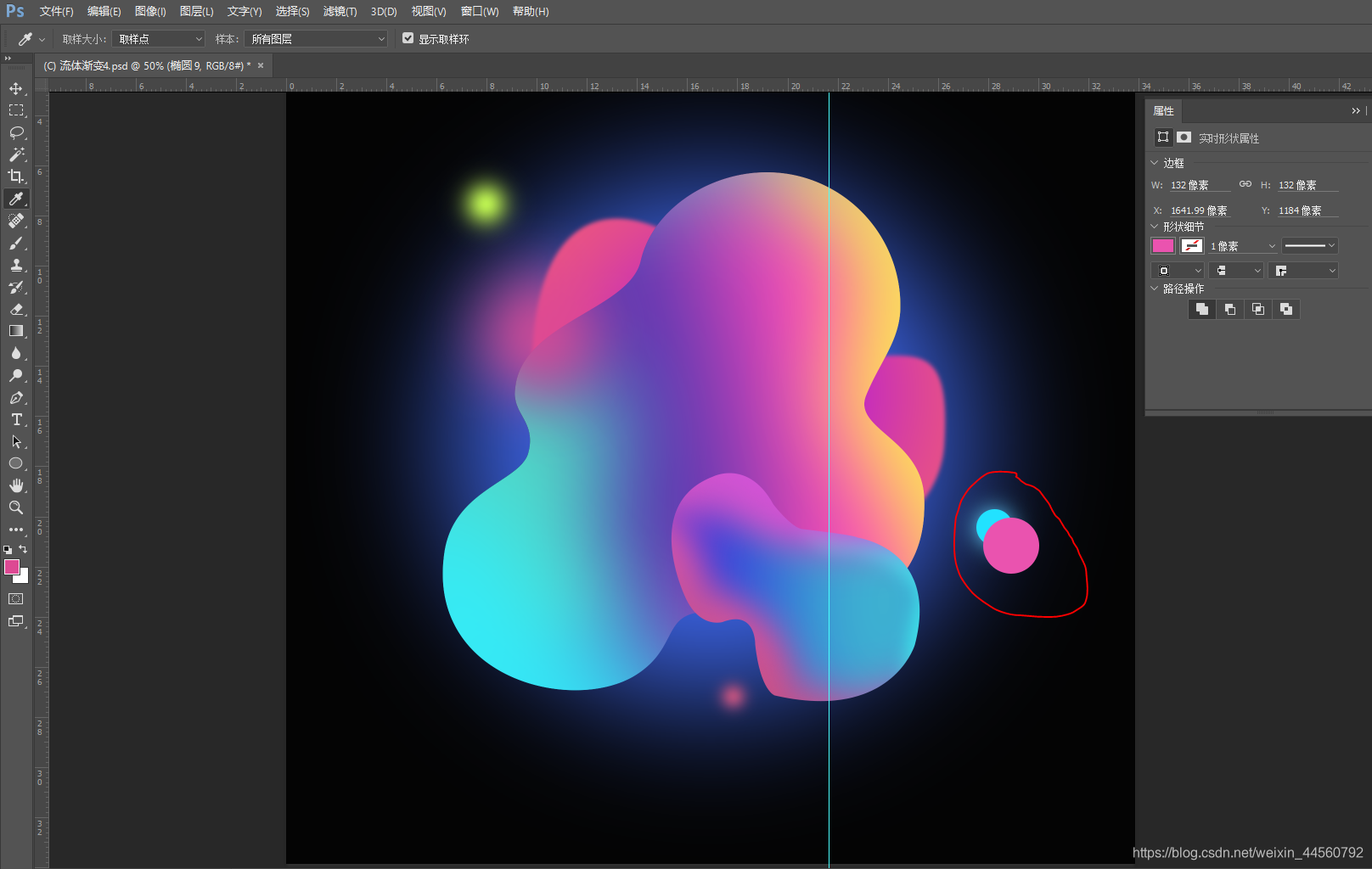Open the stroke alignment dropdown

click(x=1178, y=271)
